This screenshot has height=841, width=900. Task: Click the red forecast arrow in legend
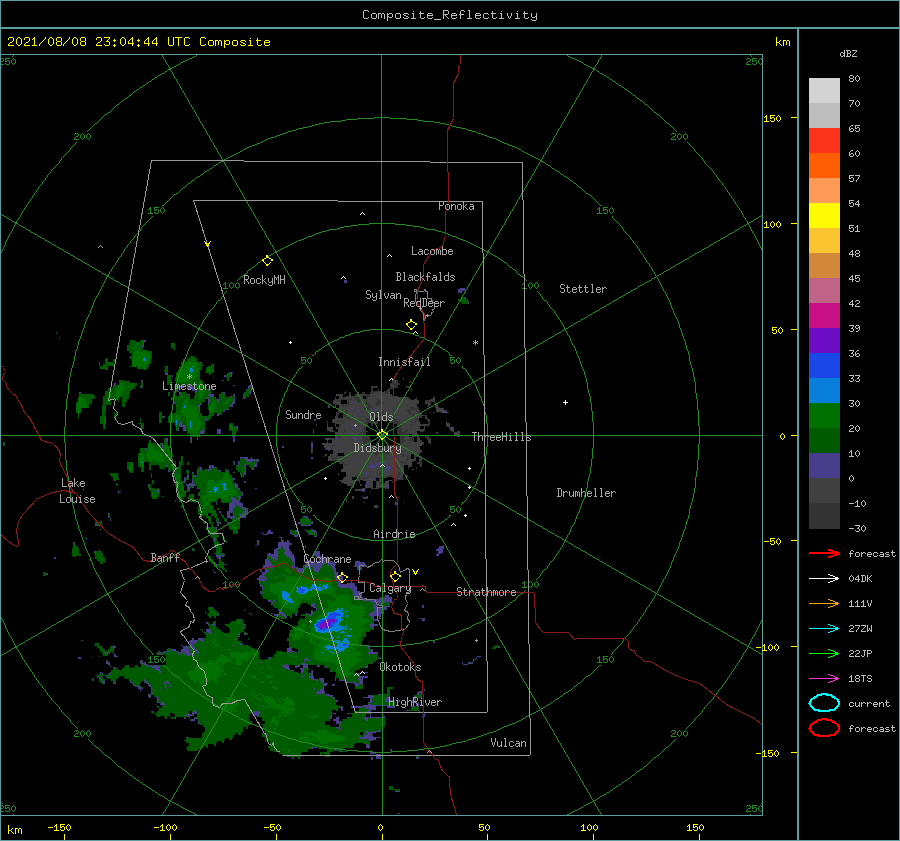(824, 553)
